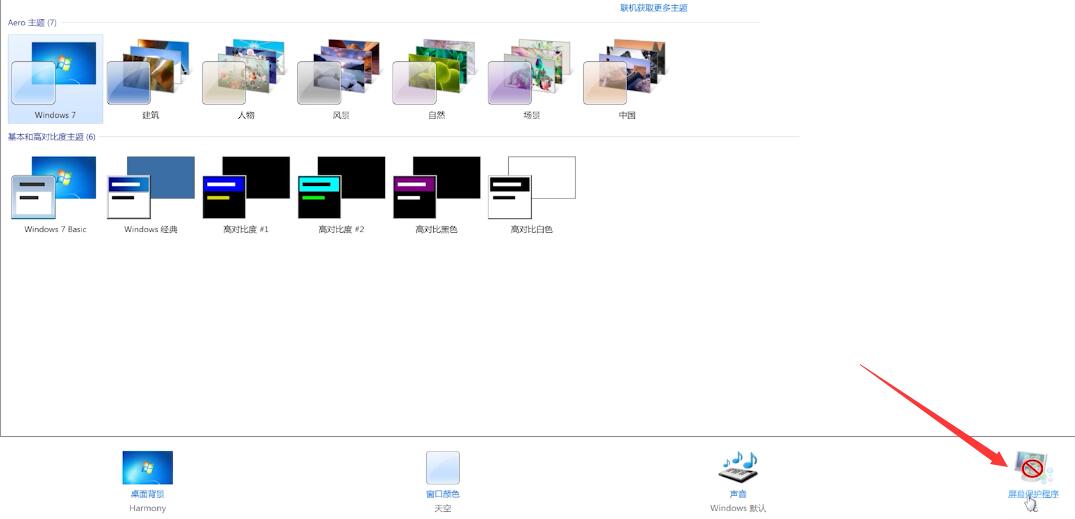
Task: Choose the 高对比度 #2 theme
Action: 341,190
